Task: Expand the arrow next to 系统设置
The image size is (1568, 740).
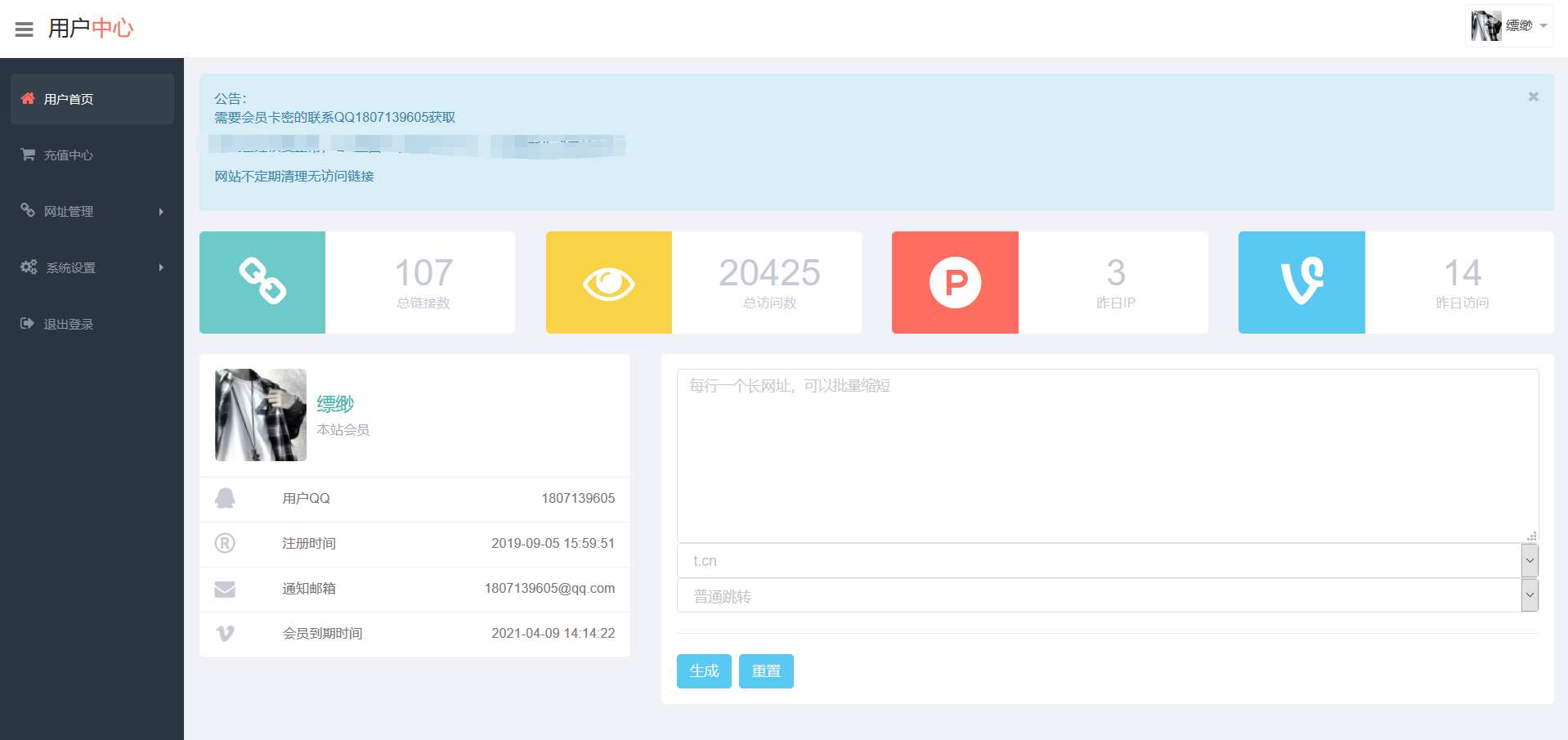Action: [x=161, y=267]
